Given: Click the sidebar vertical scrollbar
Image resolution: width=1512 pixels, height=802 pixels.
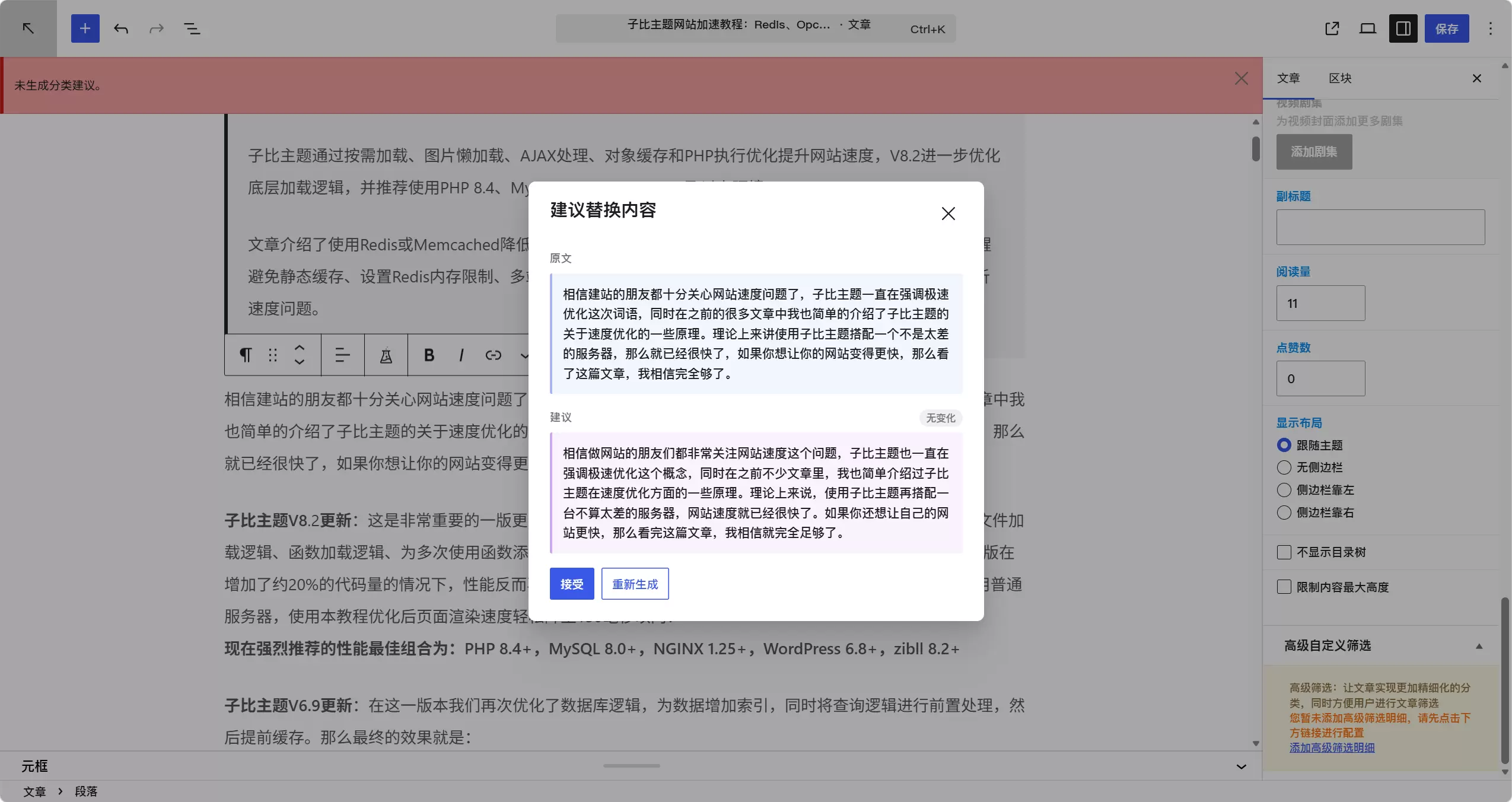Looking at the screenshot, I should [x=1505, y=681].
